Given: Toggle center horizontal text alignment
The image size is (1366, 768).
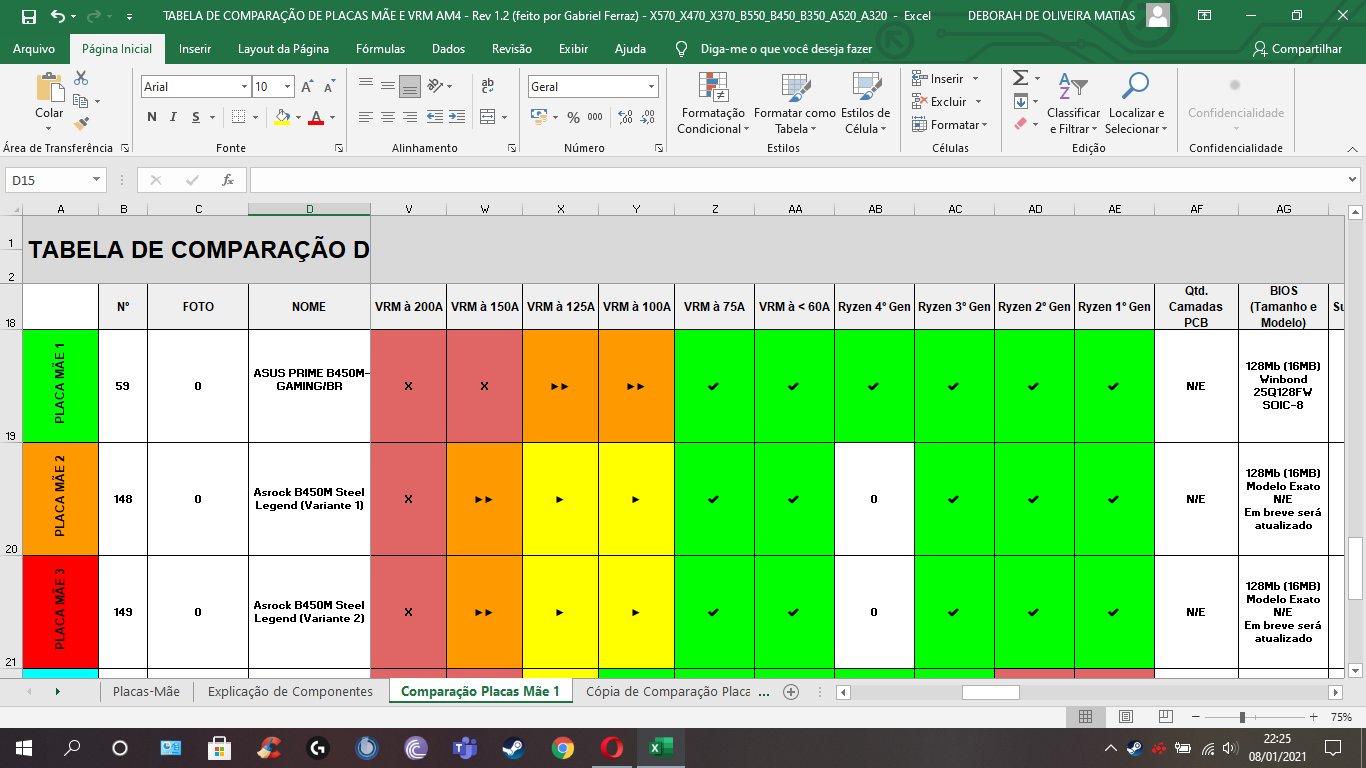Looking at the screenshot, I should tap(388, 117).
